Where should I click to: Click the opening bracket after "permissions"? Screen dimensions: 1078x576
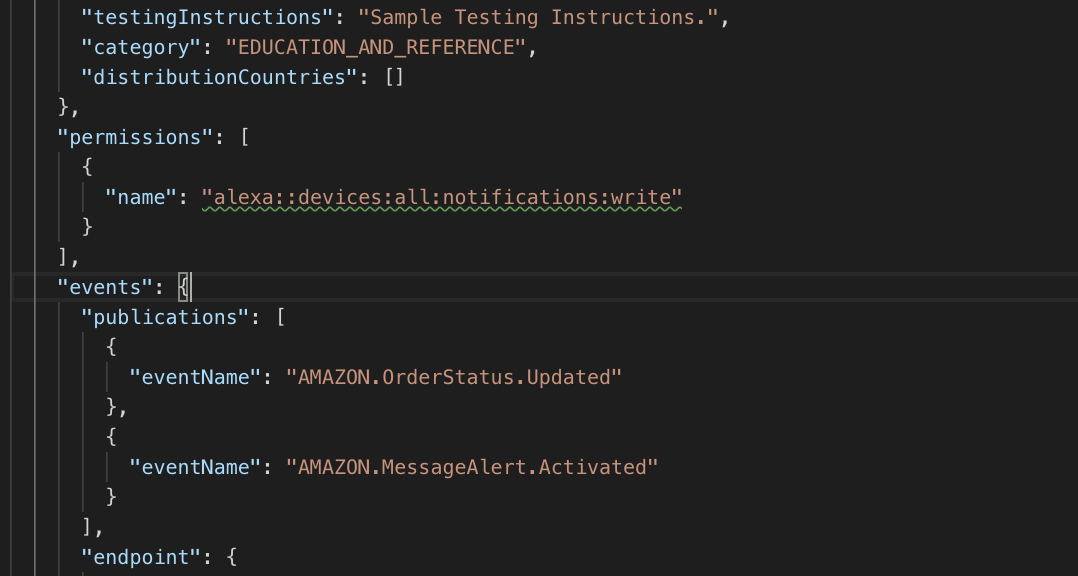(244, 137)
